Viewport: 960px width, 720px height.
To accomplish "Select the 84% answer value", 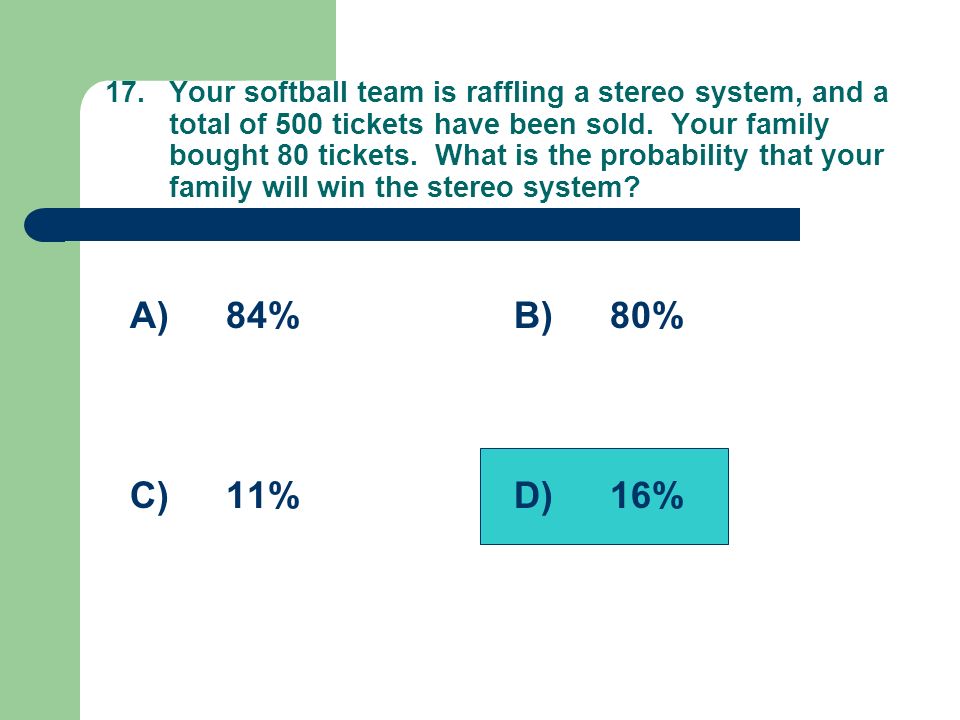I will pos(263,315).
